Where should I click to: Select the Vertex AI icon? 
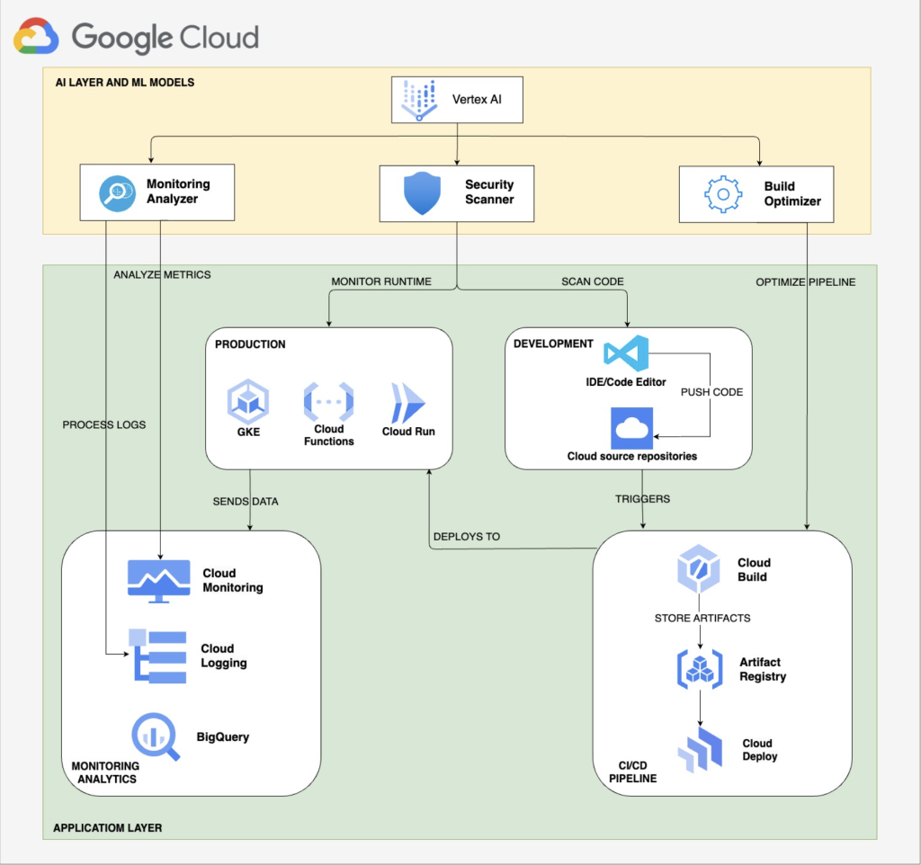tap(419, 100)
